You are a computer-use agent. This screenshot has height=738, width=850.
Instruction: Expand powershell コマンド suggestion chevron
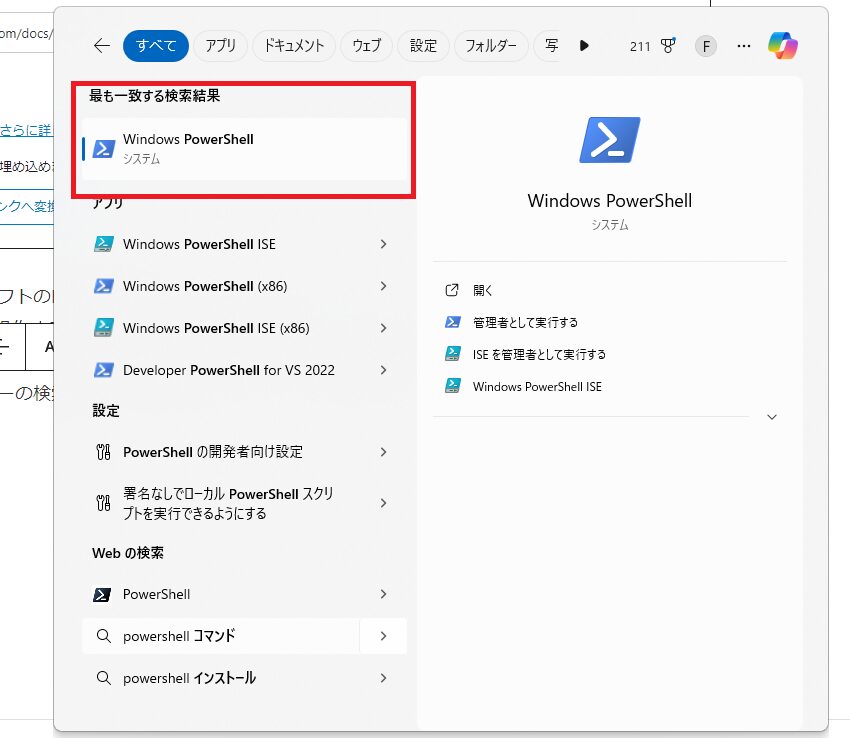pyautogui.click(x=383, y=636)
